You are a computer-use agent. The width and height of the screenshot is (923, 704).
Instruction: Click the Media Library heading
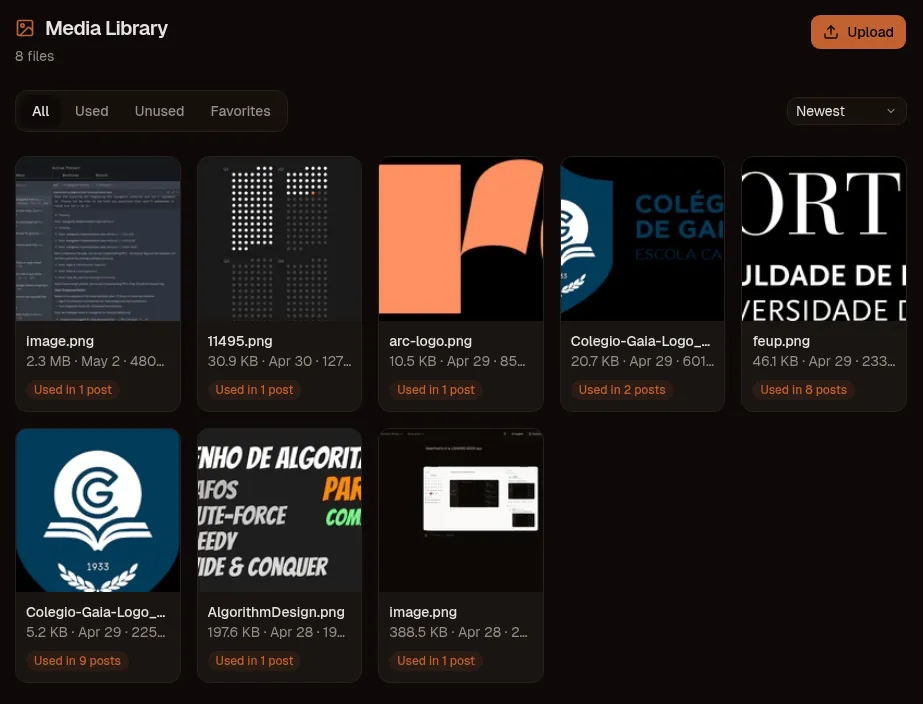point(107,28)
